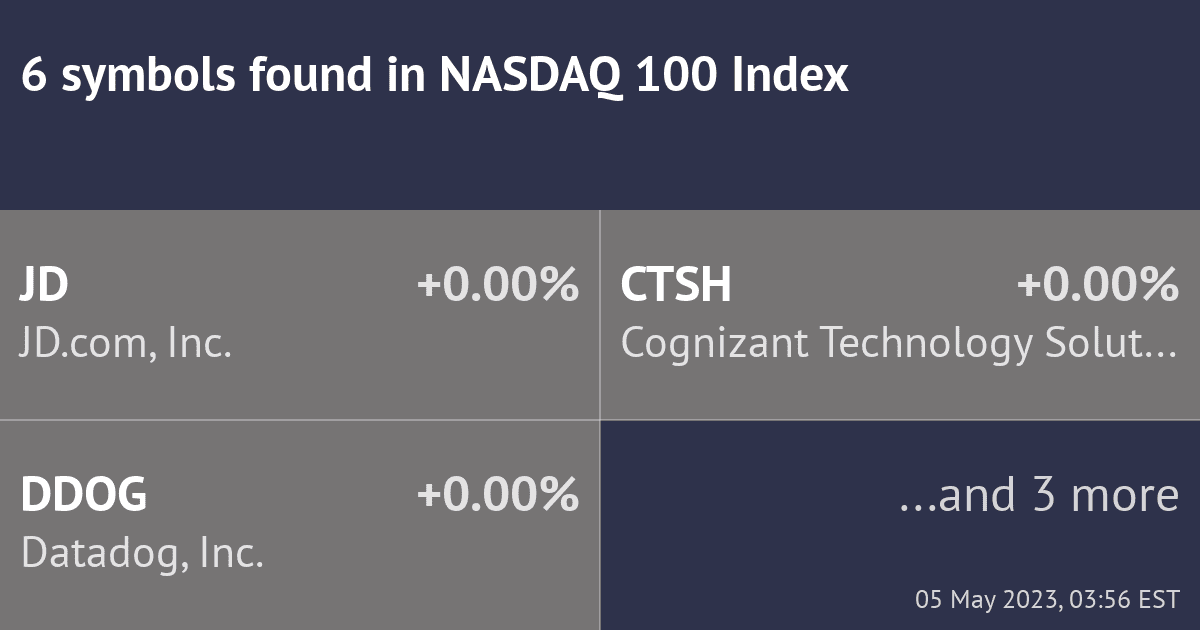1200x630 pixels.
Task: Select CTSH's +0.00% change value
Action: (1097, 285)
